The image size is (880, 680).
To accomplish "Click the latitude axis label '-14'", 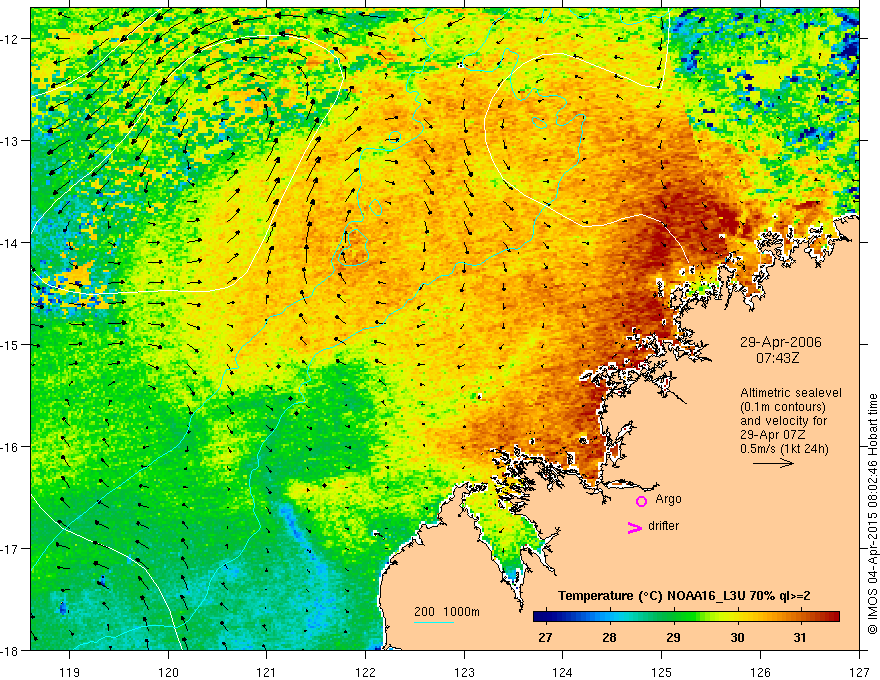I will (11, 243).
